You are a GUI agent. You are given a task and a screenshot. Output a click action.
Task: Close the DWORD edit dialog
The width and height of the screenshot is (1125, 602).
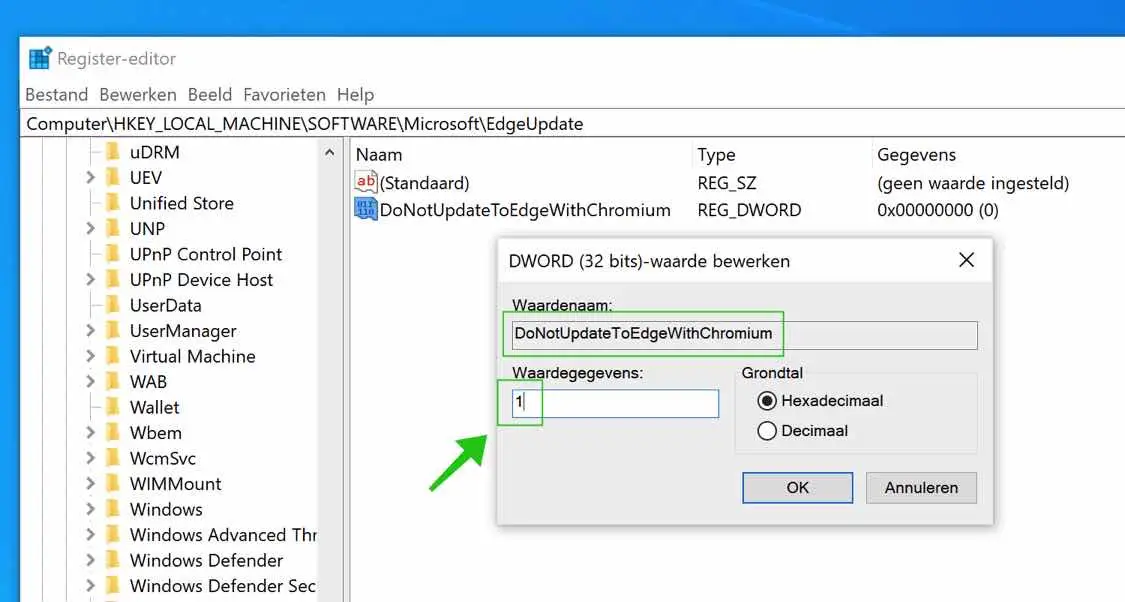[966, 260]
